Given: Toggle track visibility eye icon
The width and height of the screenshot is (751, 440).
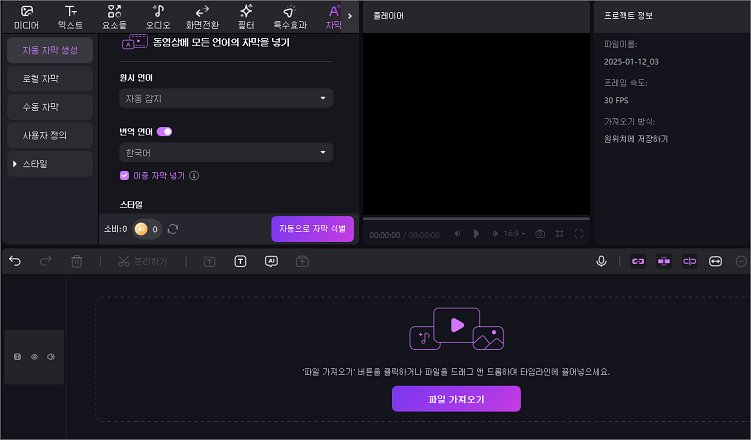Looking at the screenshot, I should [33, 357].
